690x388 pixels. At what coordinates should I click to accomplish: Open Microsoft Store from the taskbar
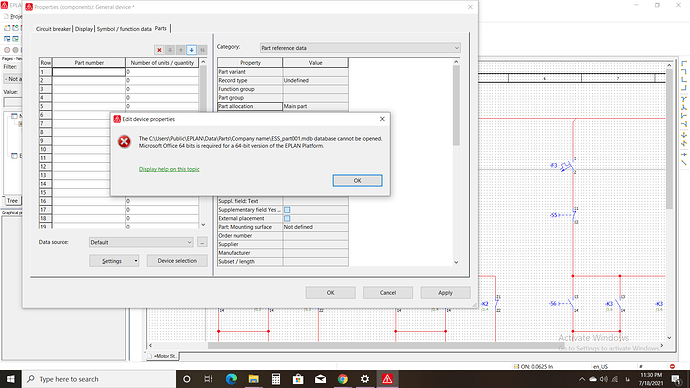[298, 379]
